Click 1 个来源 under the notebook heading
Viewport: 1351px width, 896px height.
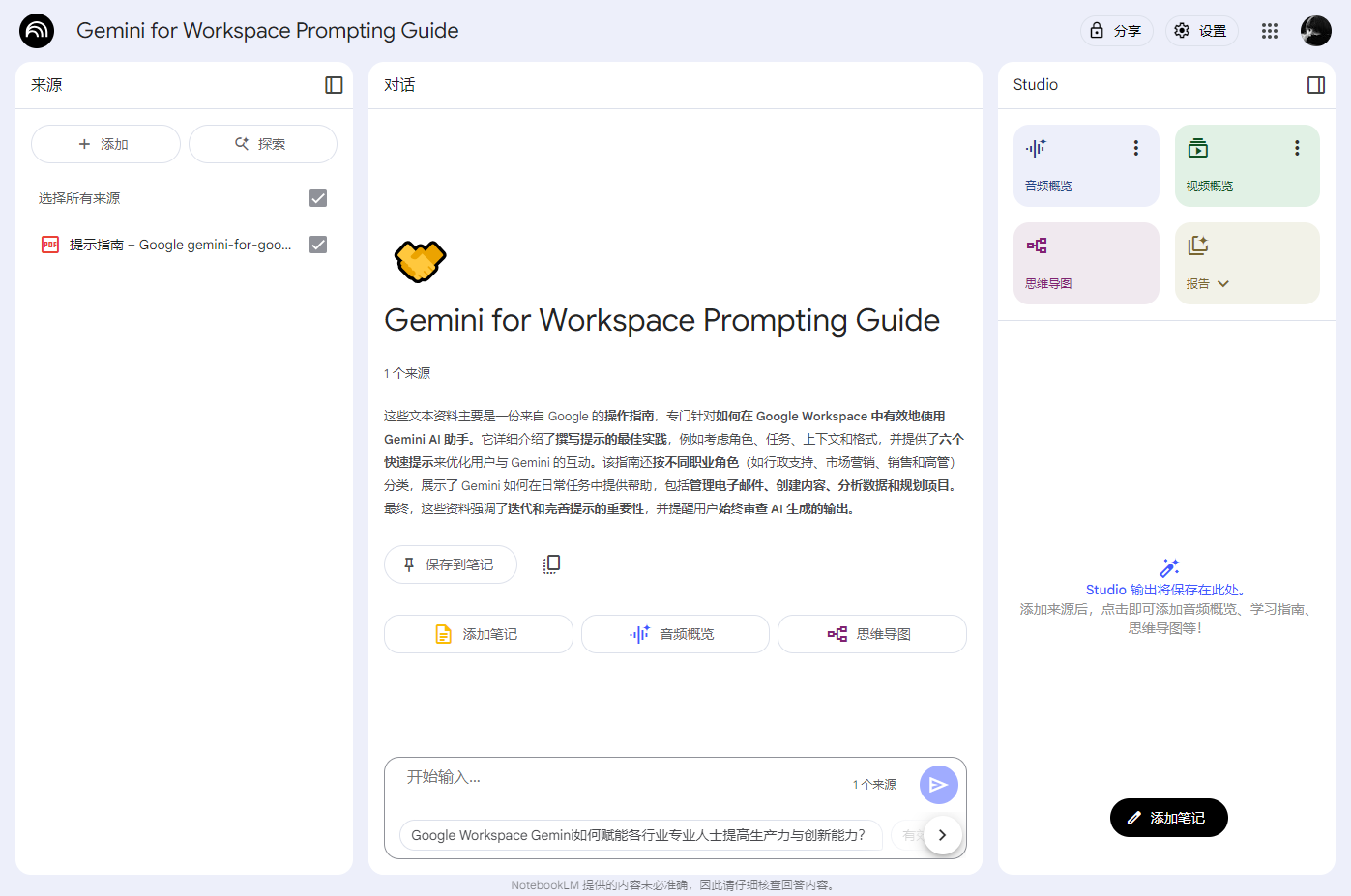[407, 373]
